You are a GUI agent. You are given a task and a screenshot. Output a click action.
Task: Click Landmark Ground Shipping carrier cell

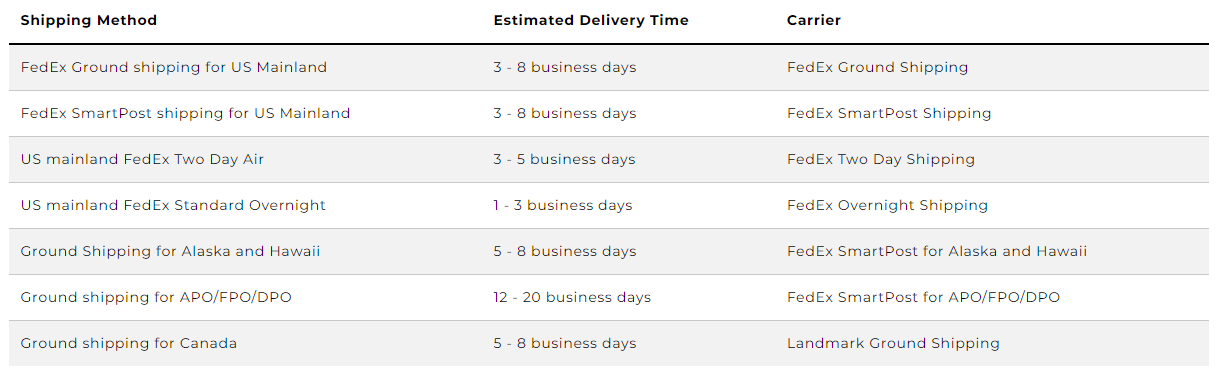[893, 344]
